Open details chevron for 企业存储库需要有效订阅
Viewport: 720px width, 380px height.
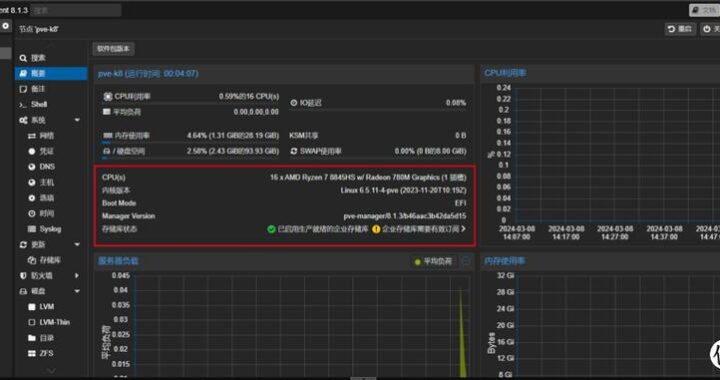tap(463, 229)
